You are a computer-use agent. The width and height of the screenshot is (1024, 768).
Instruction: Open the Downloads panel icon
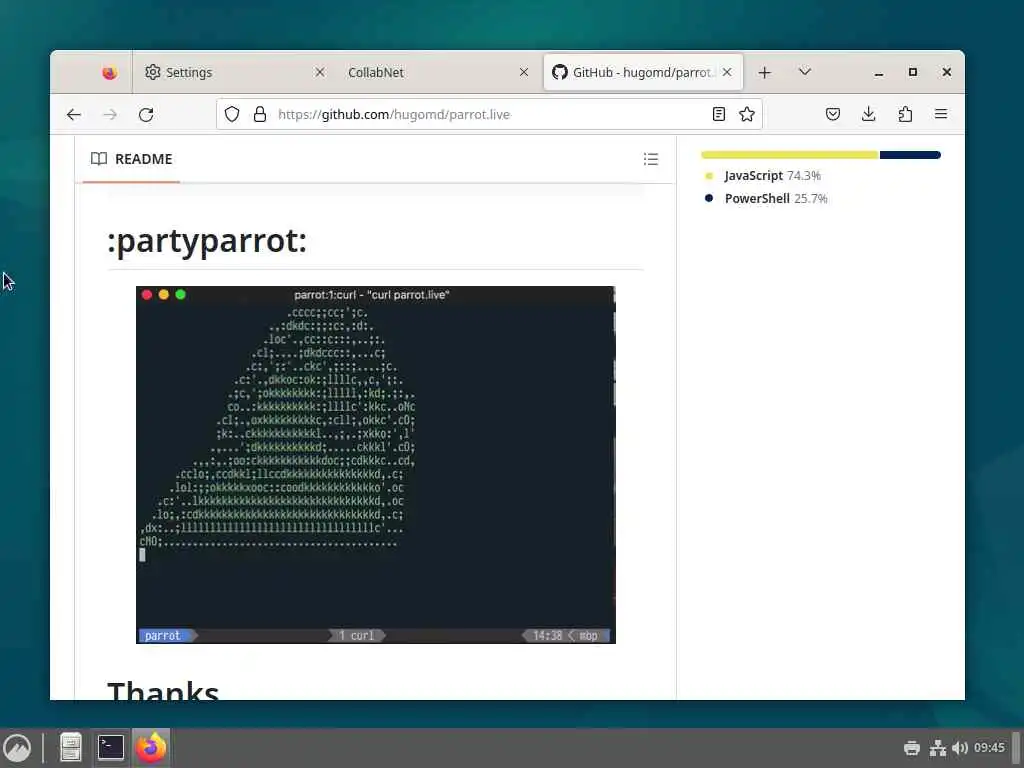(869, 114)
